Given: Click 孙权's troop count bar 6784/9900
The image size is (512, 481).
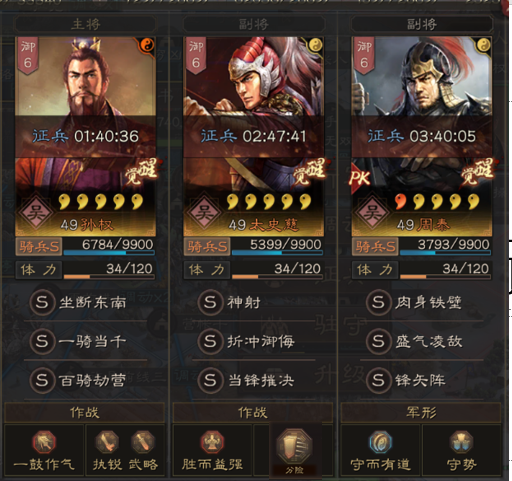Looking at the screenshot, I should [109, 247].
